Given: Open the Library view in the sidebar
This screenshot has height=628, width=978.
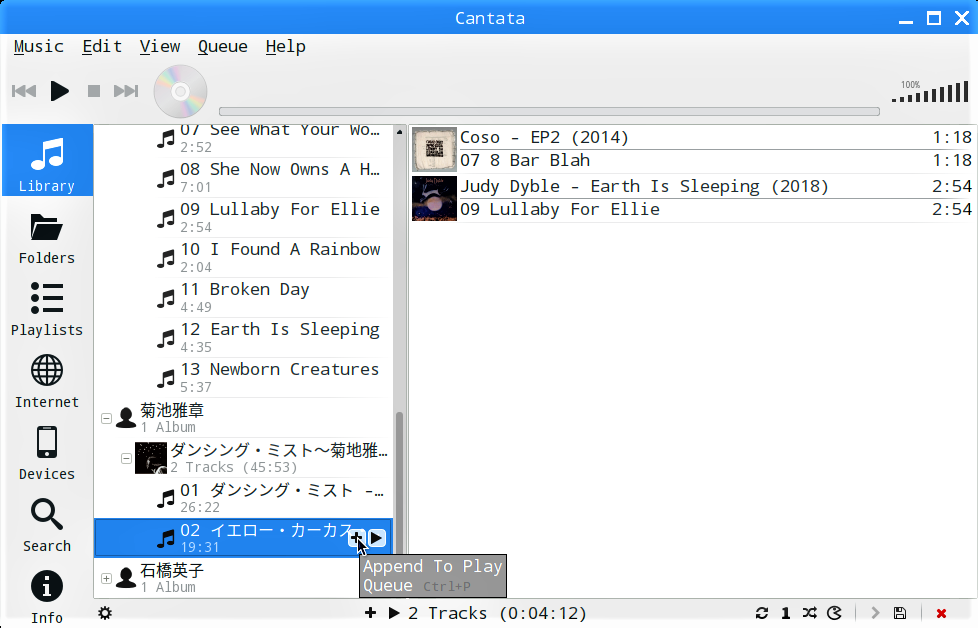Looking at the screenshot, I should click(x=47, y=160).
